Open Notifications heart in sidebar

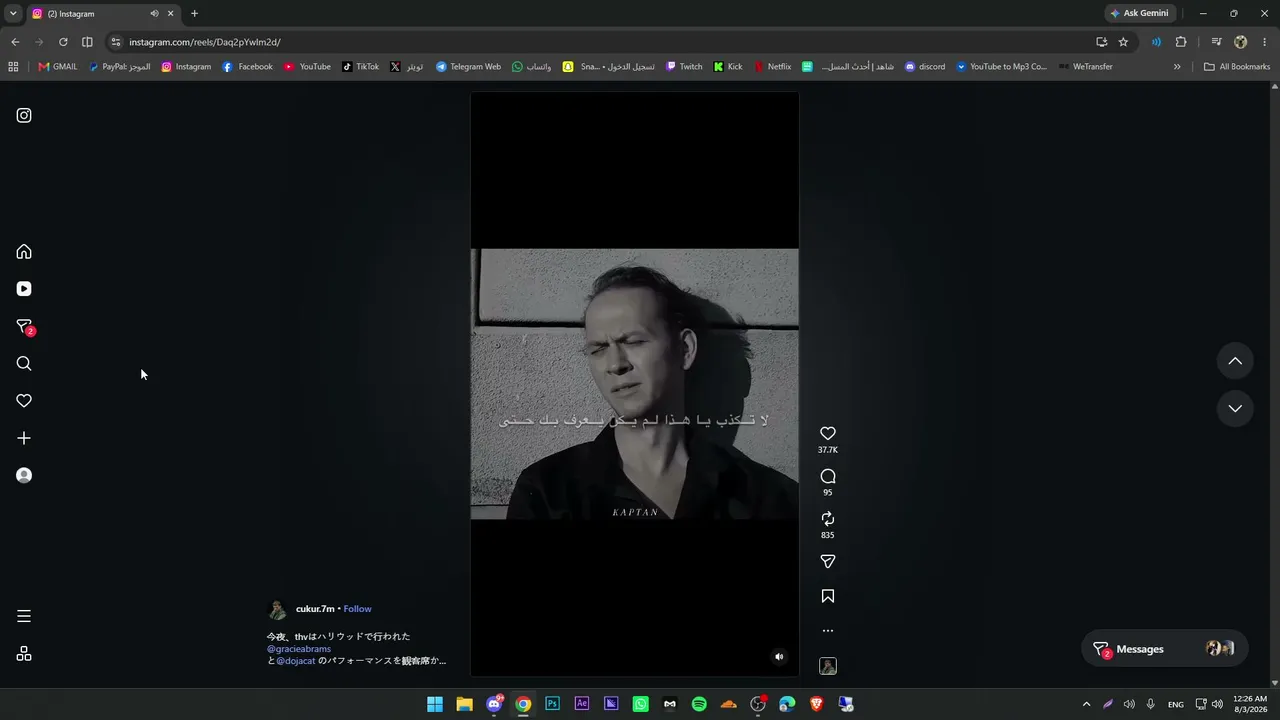pyautogui.click(x=24, y=401)
